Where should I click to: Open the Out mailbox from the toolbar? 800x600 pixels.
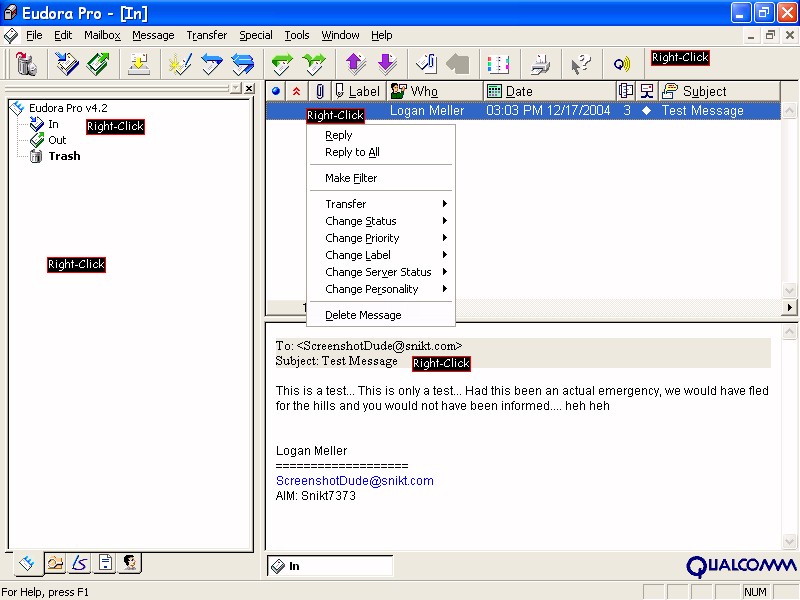pyautogui.click(x=98, y=64)
